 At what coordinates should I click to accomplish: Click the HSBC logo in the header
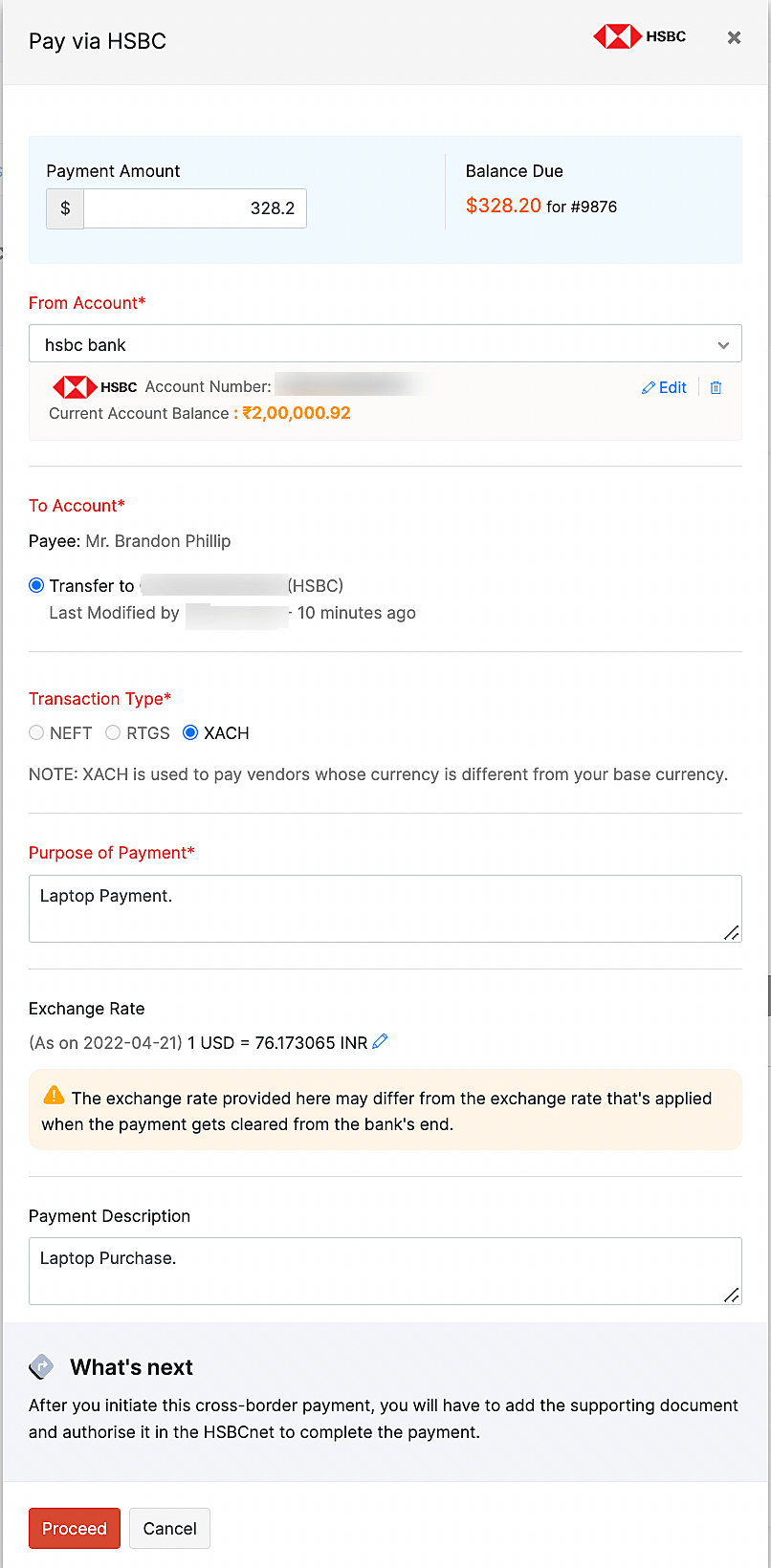point(639,37)
